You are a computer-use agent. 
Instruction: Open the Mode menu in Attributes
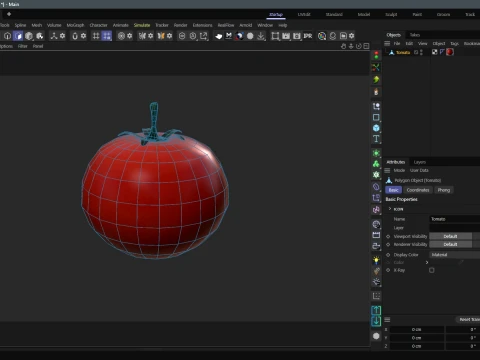click(399, 170)
